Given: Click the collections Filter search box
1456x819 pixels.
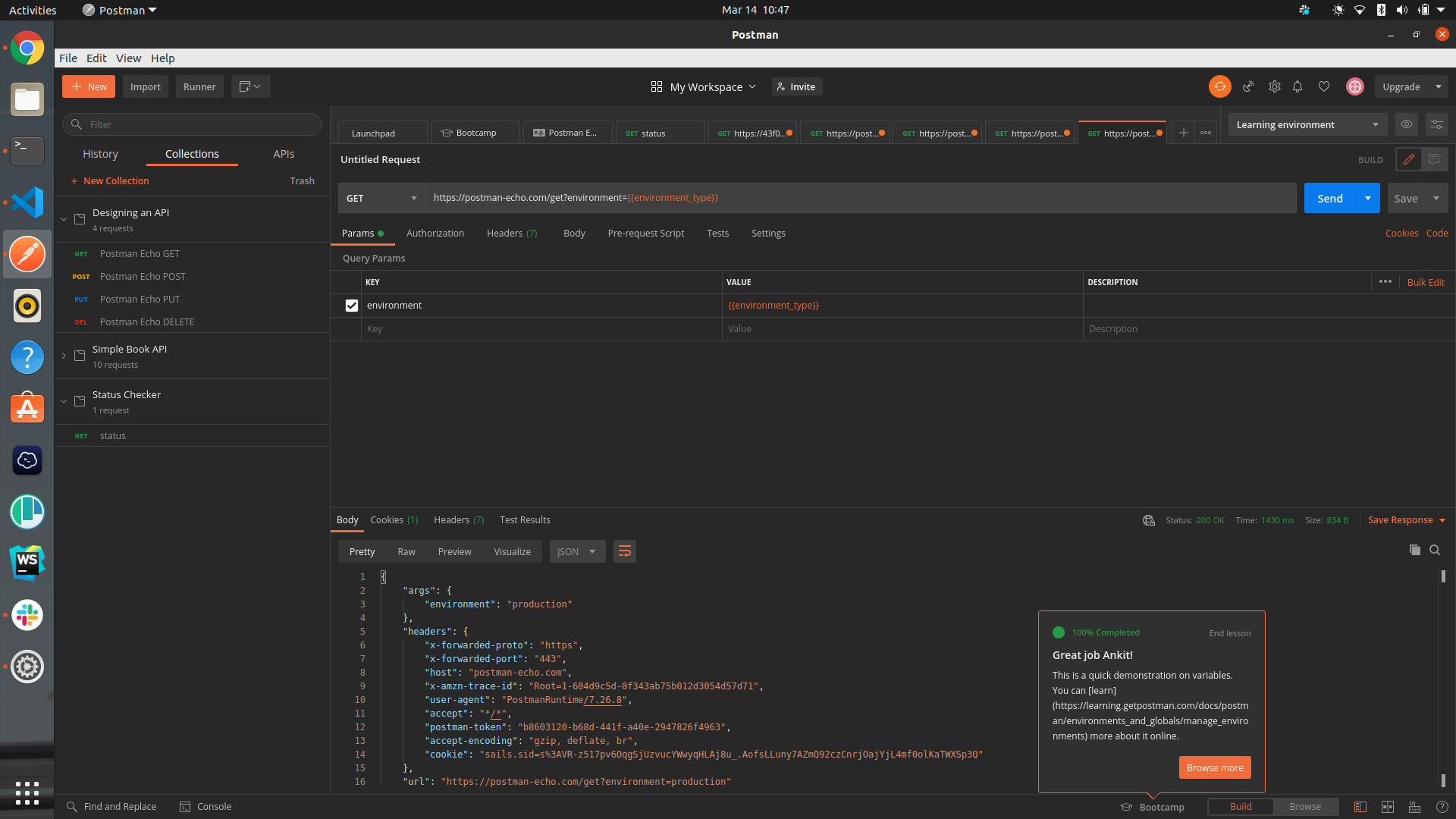Looking at the screenshot, I should (x=192, y=124).
